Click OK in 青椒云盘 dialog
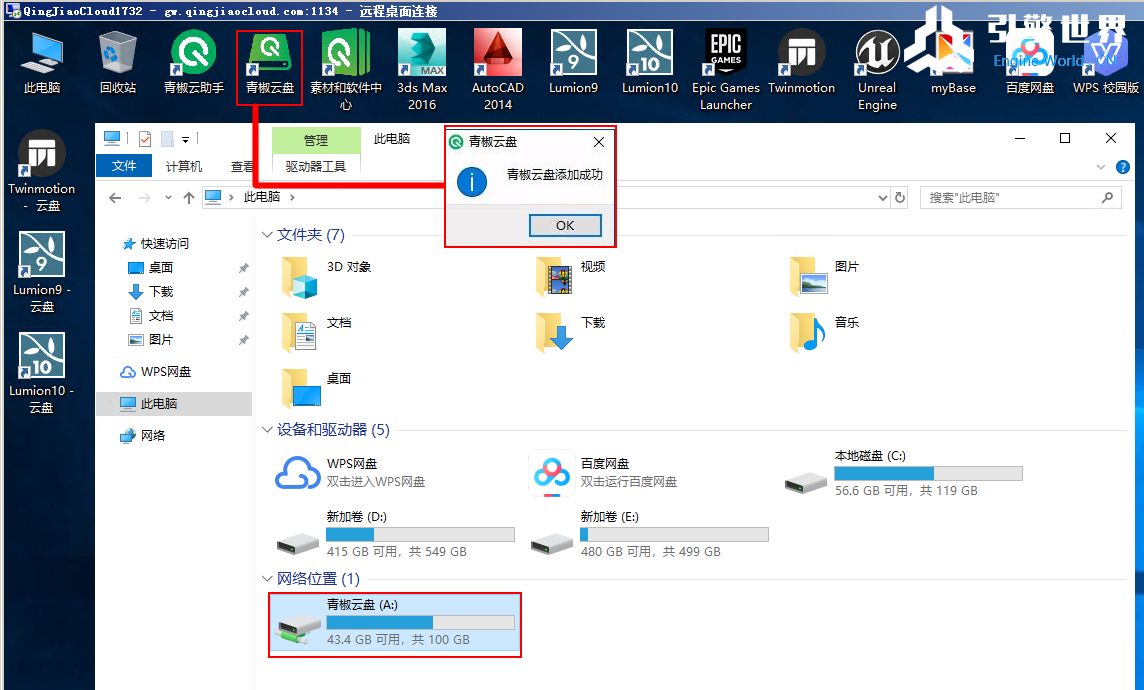 pyautogui.click(x=565, y=225)
